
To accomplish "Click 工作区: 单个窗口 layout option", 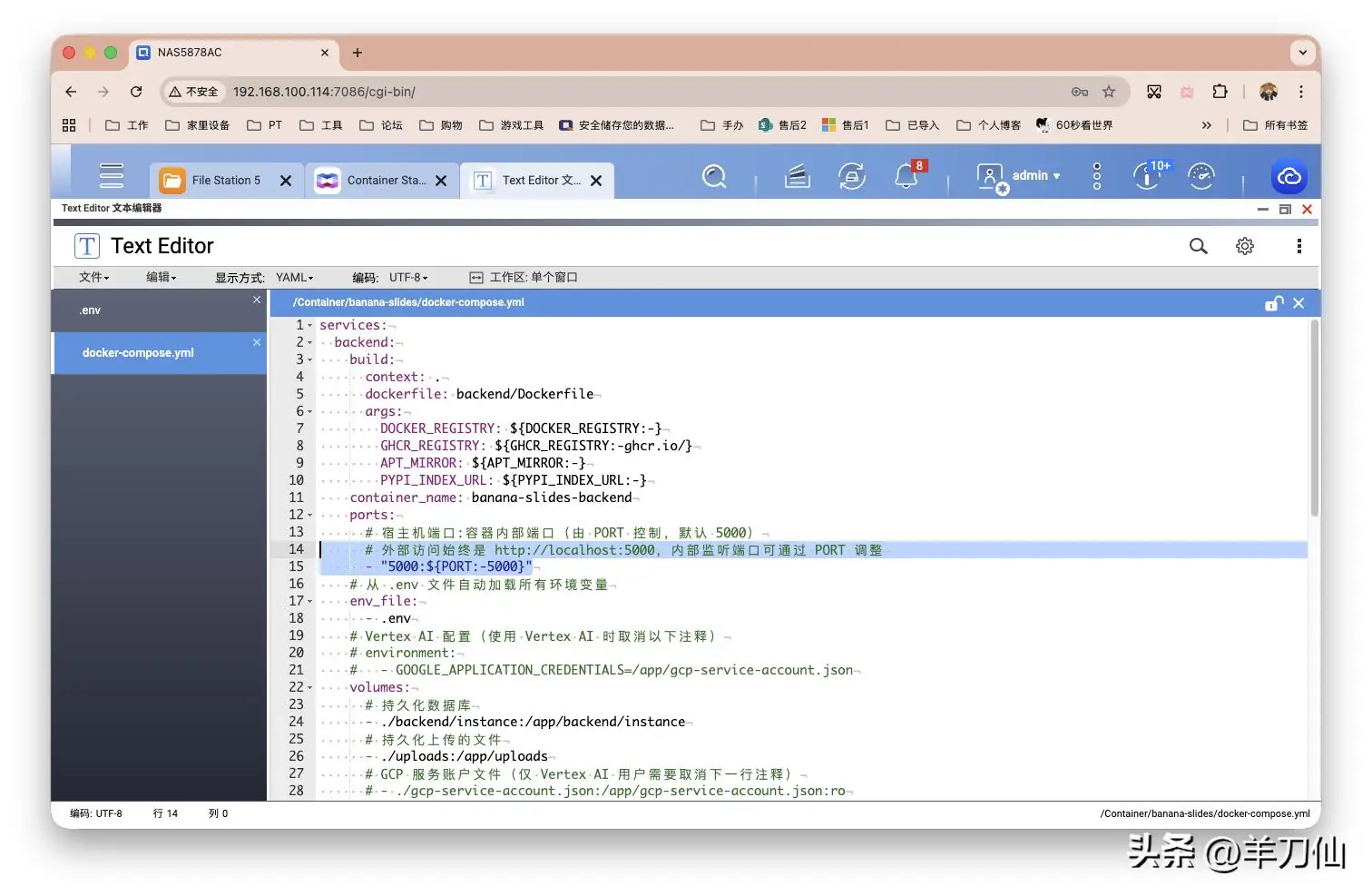I will (x=524, y=277).
